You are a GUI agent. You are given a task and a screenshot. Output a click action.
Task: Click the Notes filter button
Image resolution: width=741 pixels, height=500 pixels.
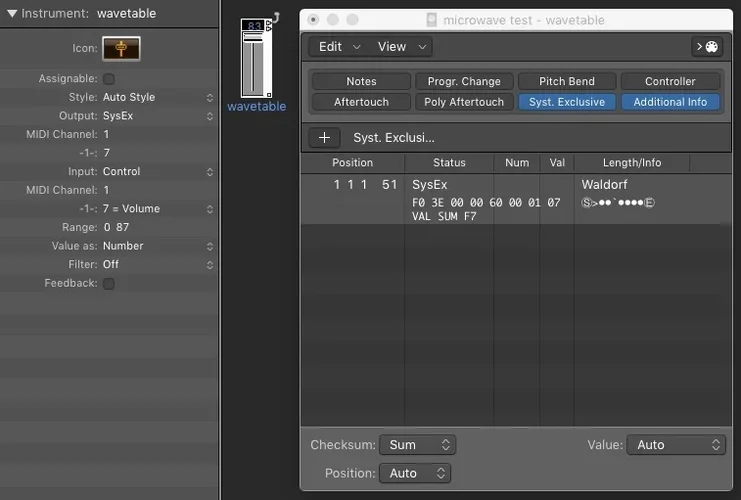361,82
